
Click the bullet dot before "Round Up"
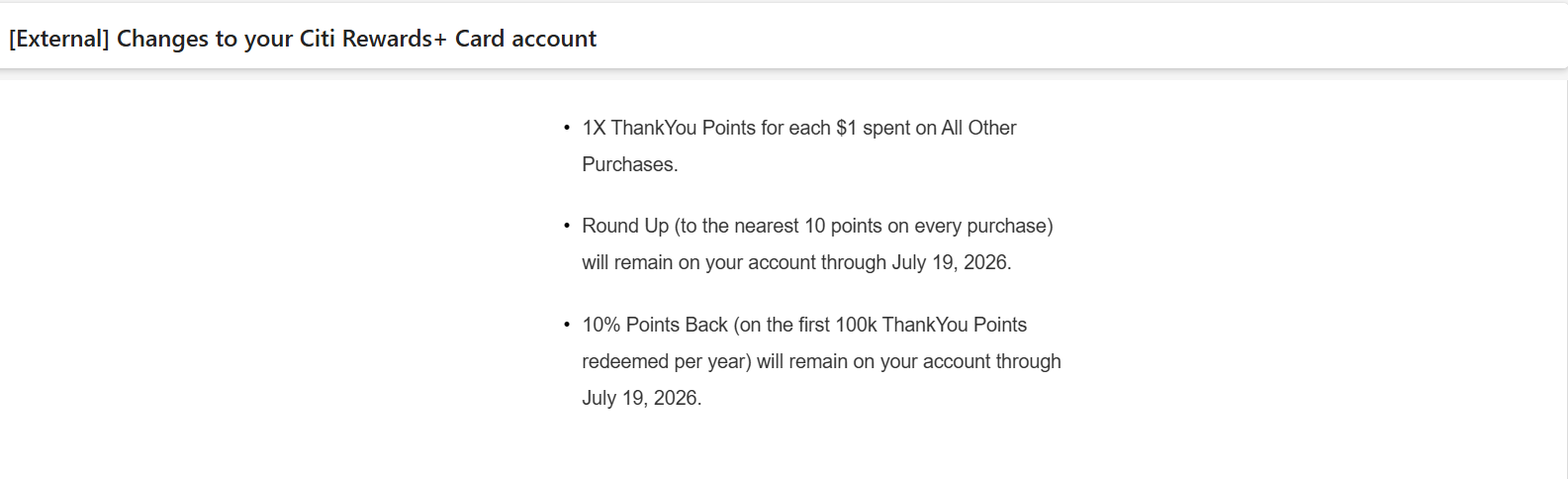click(x=567, y=227)
